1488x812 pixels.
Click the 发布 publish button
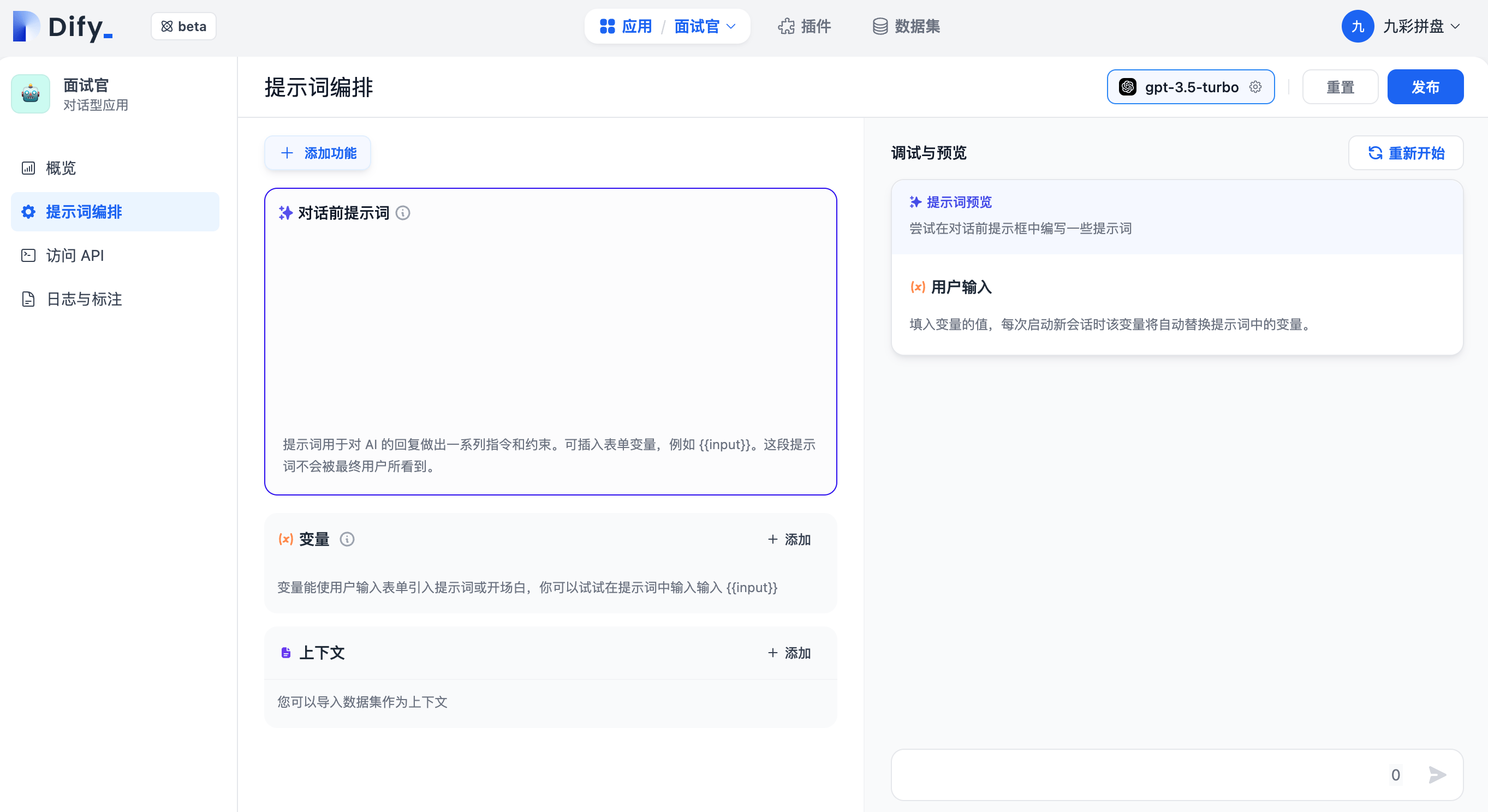click(x=1425, y=87)
